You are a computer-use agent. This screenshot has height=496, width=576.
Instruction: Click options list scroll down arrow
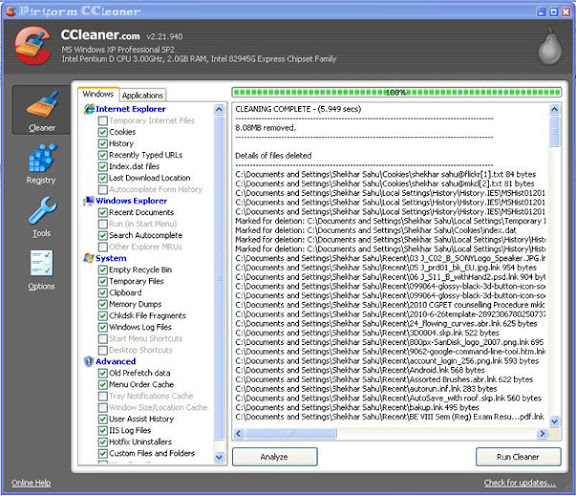tap(219, 457)
